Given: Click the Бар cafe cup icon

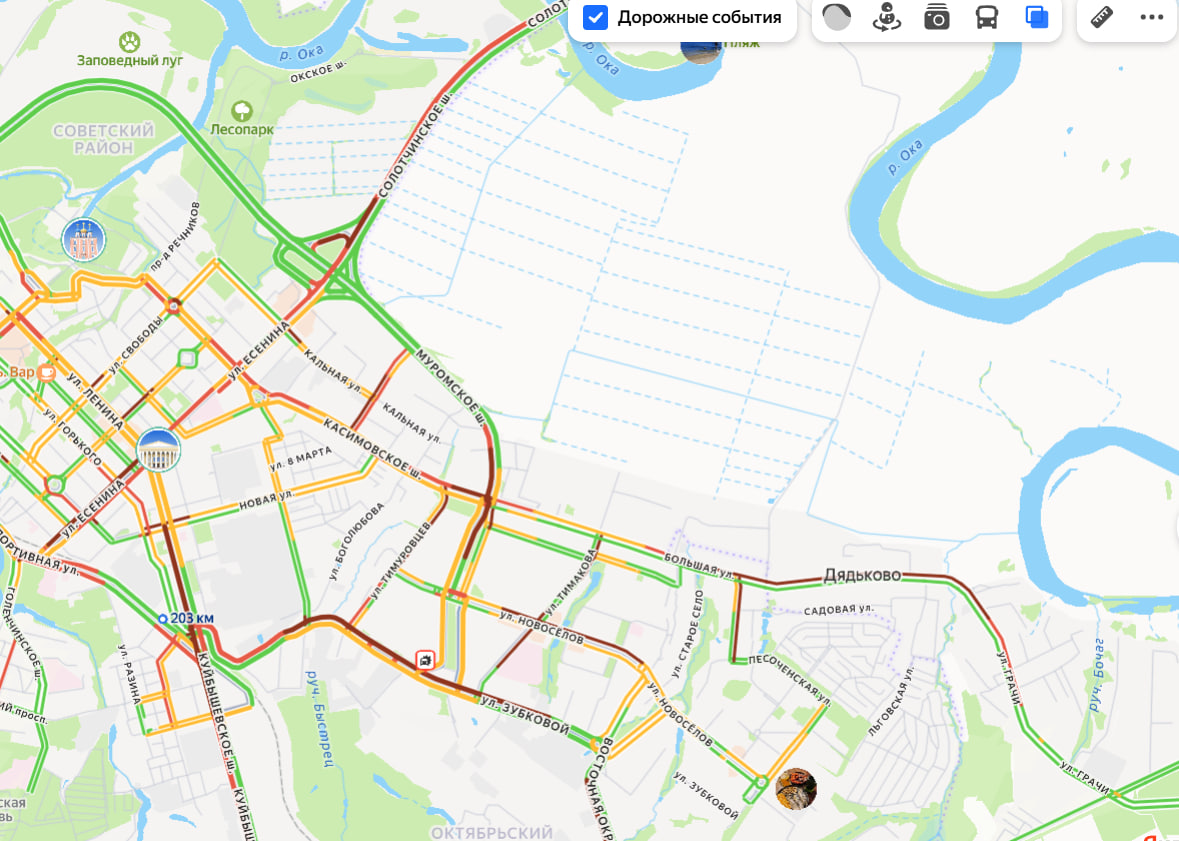Looking at the screenshot, I should click(x=47, y=372).
